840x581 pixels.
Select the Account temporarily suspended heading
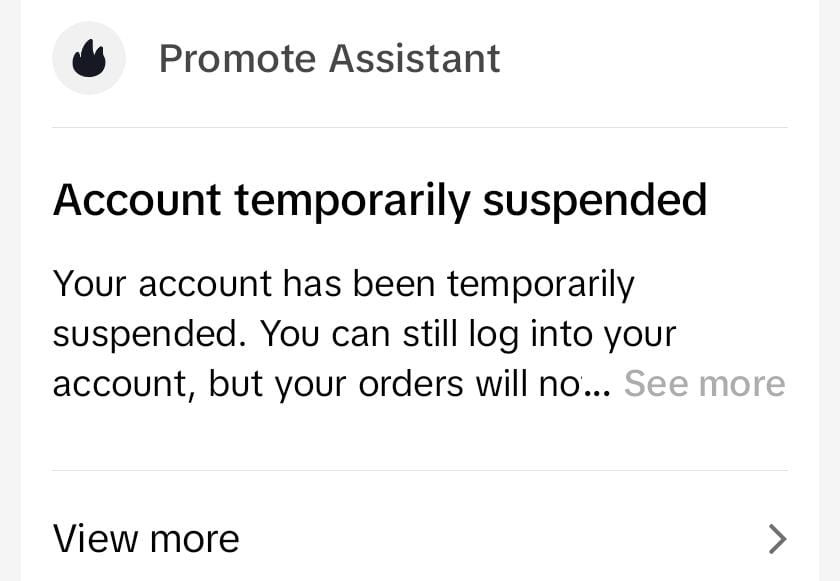[x=380, y=200]
